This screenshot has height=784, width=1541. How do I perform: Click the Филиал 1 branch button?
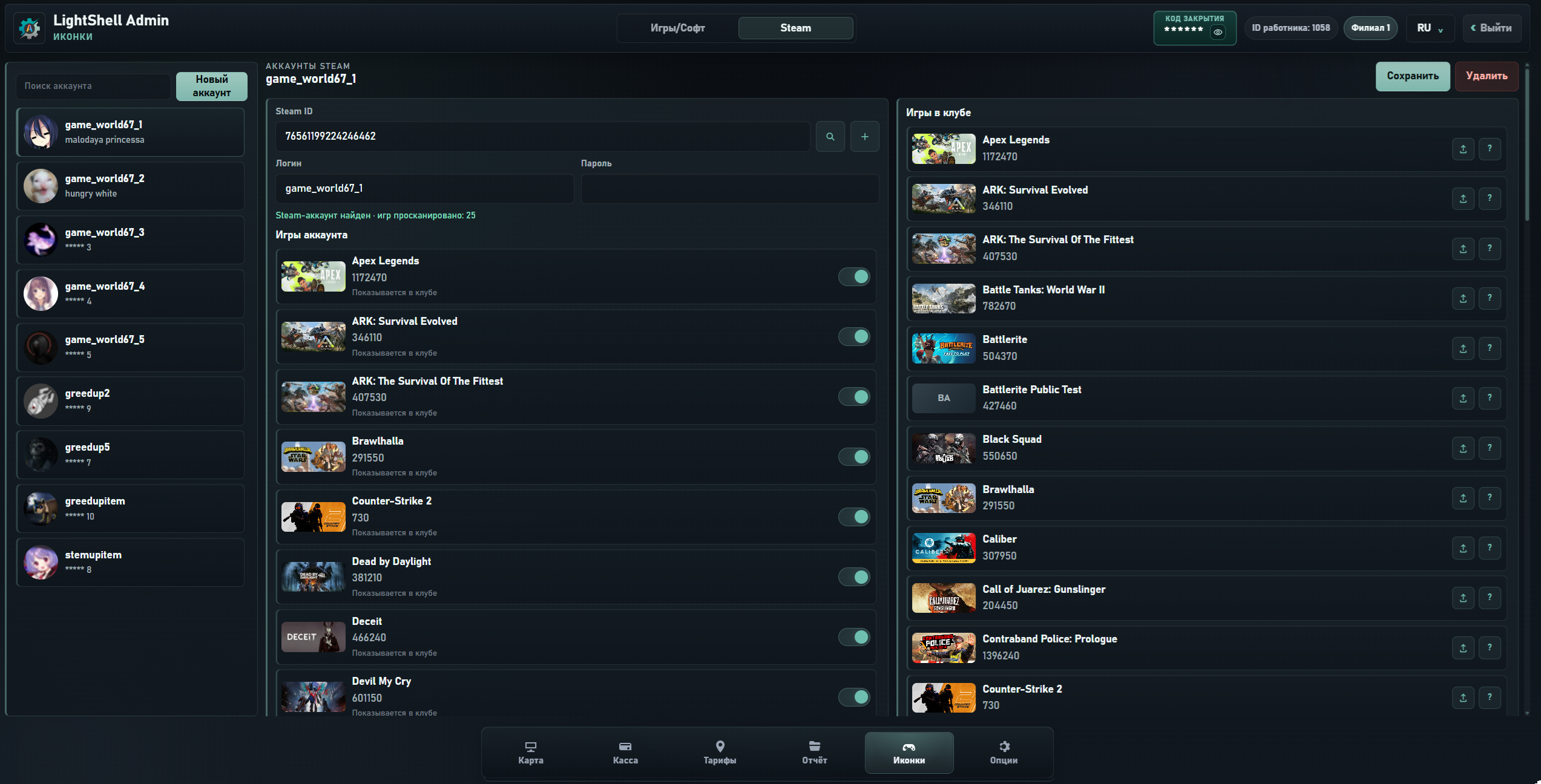click(x=1370, y=28)
